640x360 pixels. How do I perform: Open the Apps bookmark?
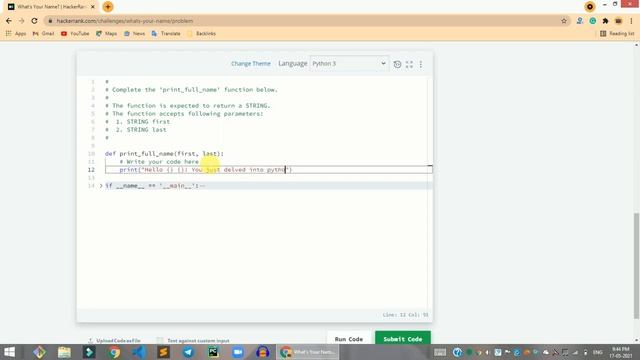click(16, 33)
